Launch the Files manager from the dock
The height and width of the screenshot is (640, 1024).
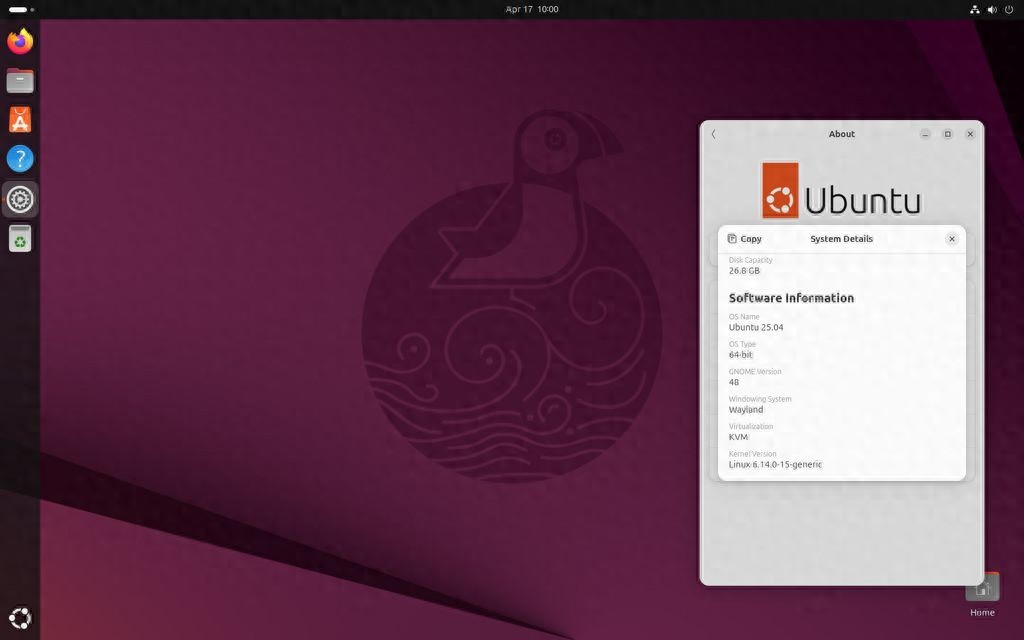[x=20, y=81]
